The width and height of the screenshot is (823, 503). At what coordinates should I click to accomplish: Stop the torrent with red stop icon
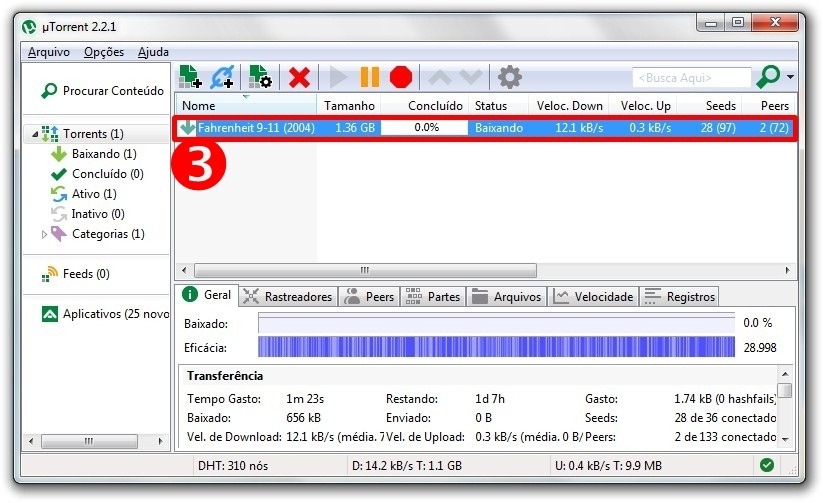[x=402, y=77]
